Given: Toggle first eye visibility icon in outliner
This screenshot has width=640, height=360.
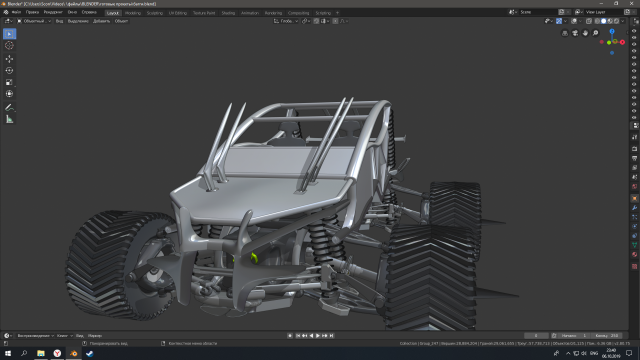Looking at the screenshot, I should coord(634,31).
